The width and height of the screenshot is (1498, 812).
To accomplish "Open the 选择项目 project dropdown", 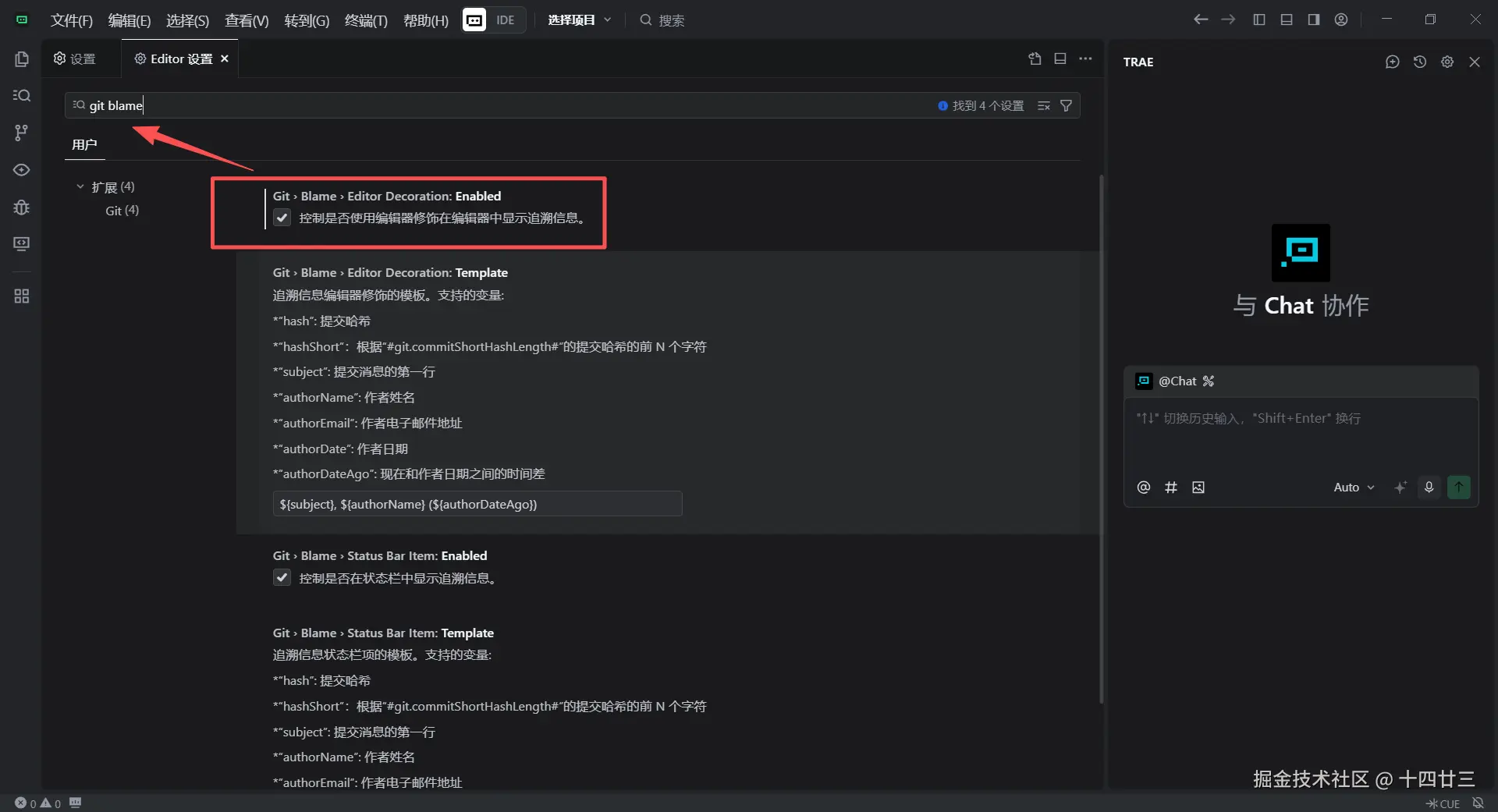I will pyautogui.click(x=580, y=20).
